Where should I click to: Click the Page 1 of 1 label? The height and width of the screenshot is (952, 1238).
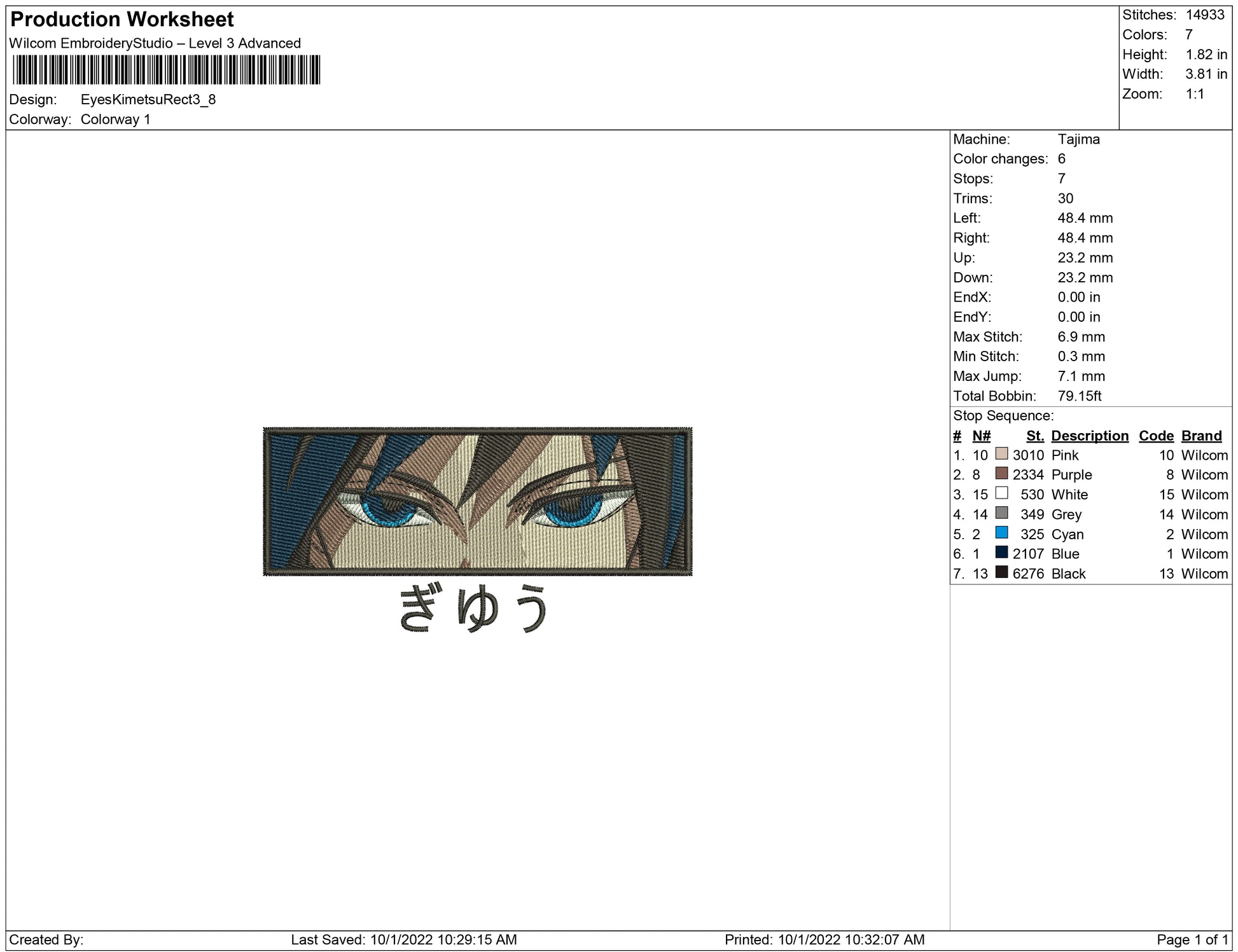pyautogui.click(x=1192, y=939)
